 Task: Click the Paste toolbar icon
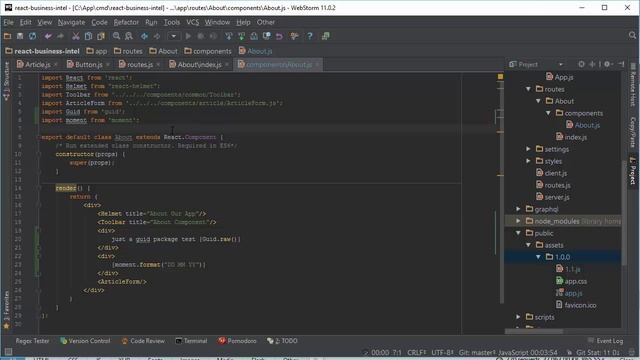click(100, 36)
